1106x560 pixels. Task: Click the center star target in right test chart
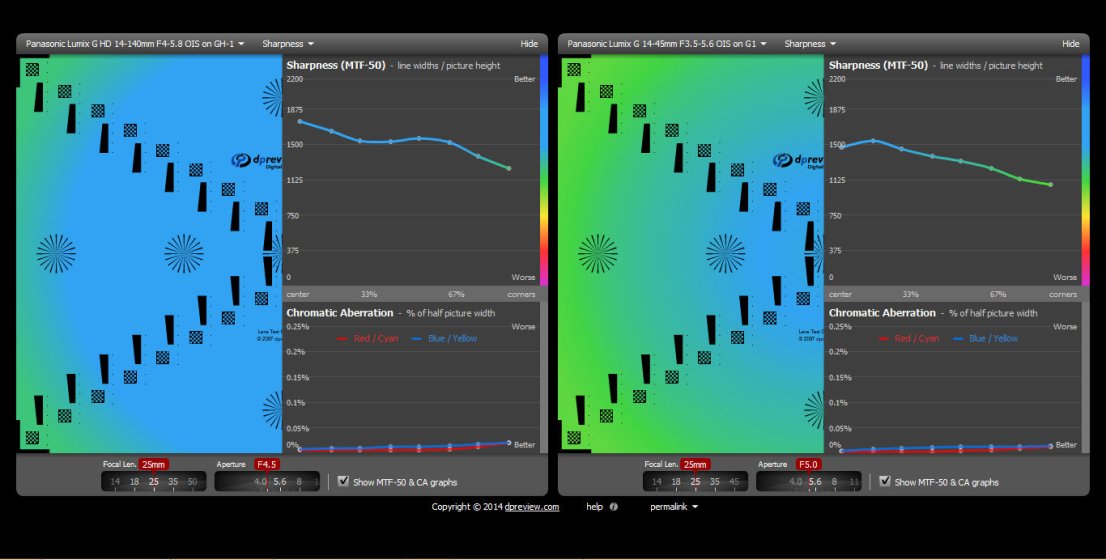coord(725,254)
